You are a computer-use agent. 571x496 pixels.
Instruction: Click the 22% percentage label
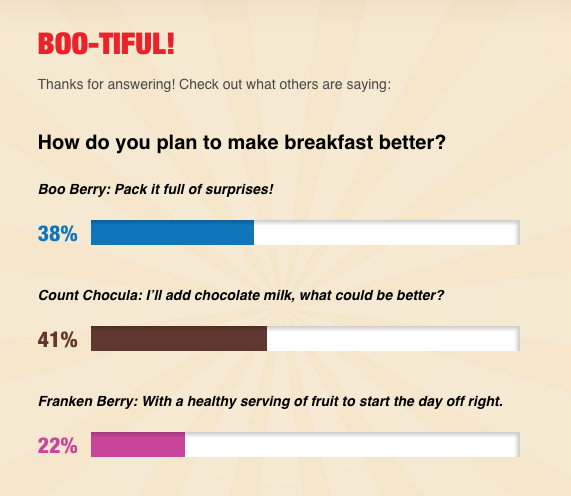pyautogui.click(x=58, y=445)
